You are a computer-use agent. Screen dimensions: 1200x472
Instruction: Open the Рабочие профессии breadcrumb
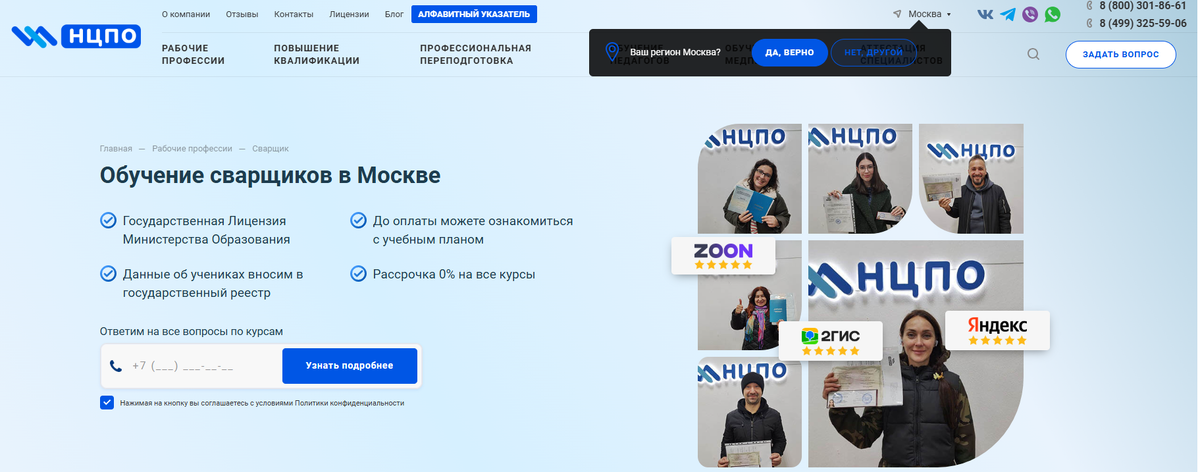[192, 148]
